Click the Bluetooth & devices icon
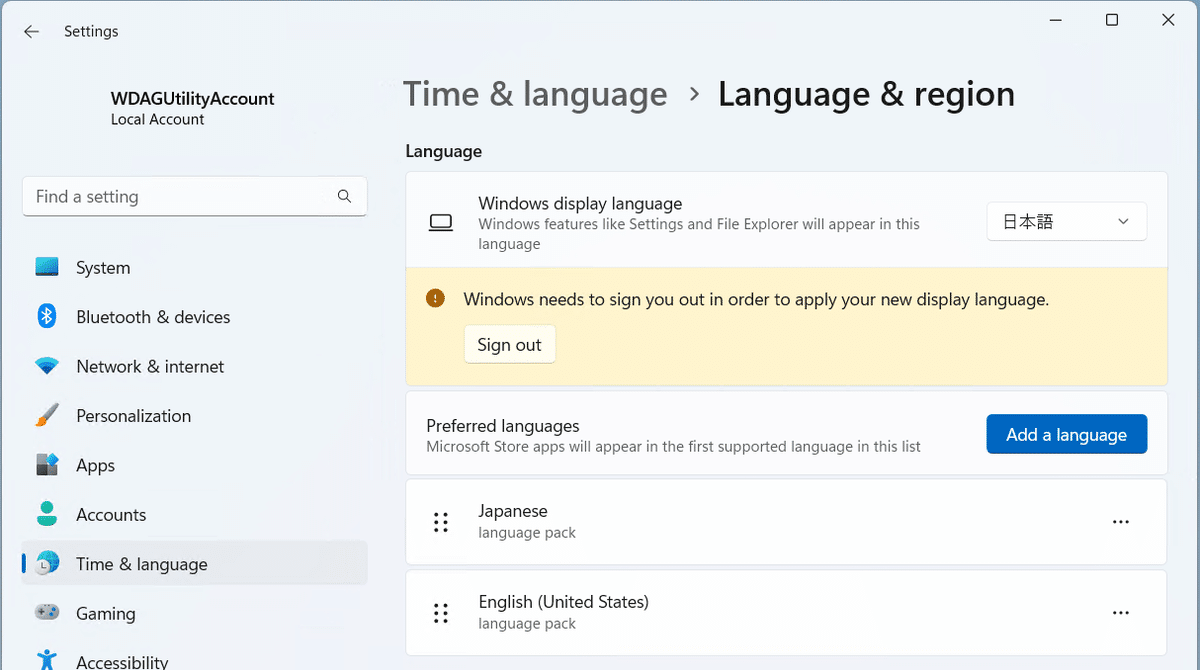 pos(47,317)
